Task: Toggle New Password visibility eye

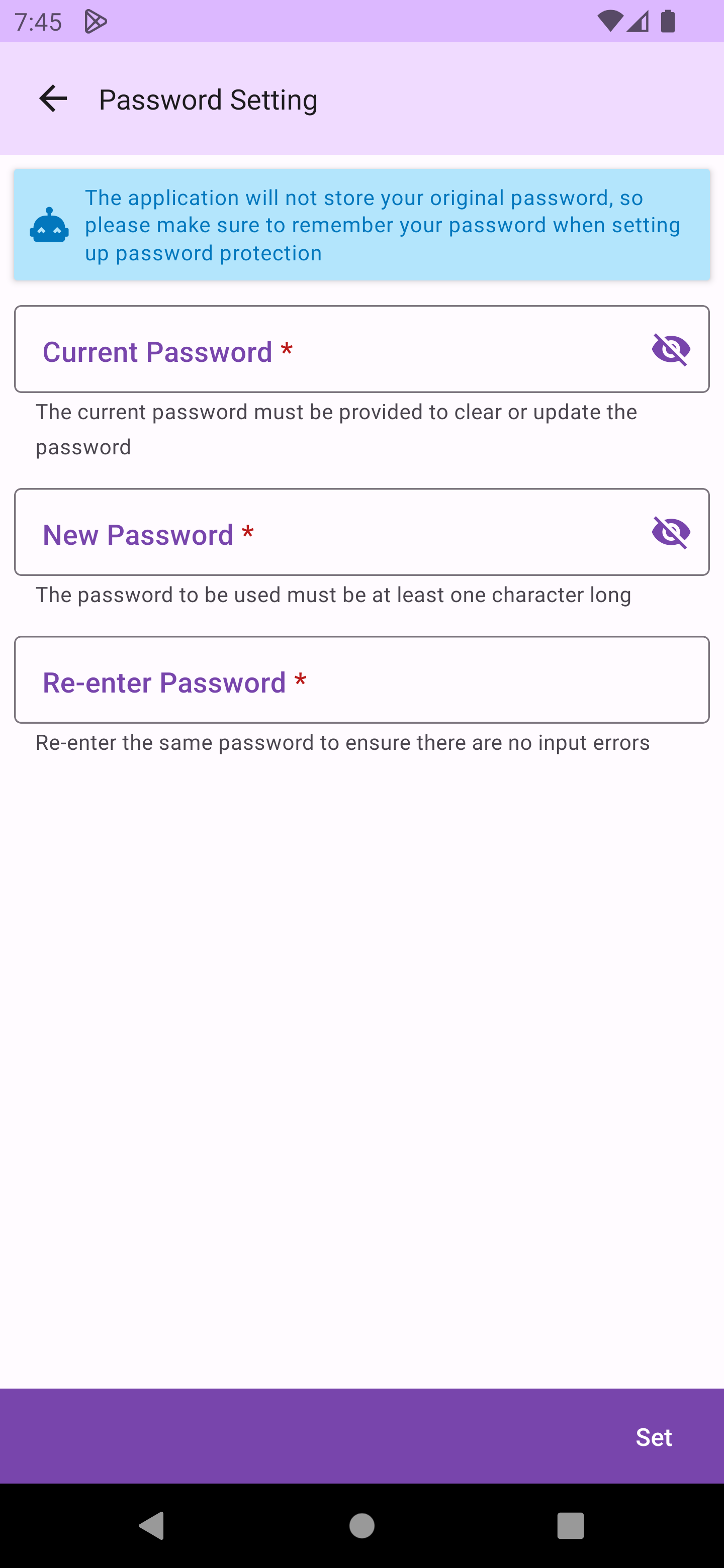Action: 671,533
